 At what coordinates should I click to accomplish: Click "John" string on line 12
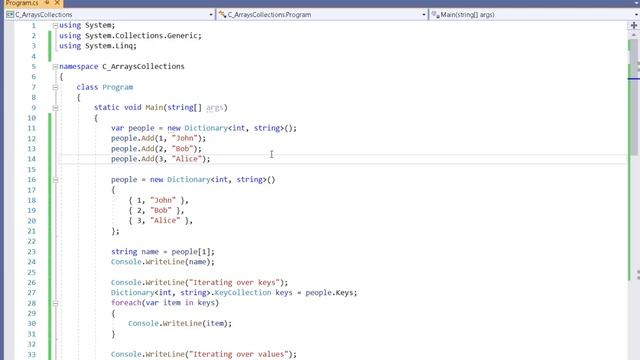coord(185,138)
